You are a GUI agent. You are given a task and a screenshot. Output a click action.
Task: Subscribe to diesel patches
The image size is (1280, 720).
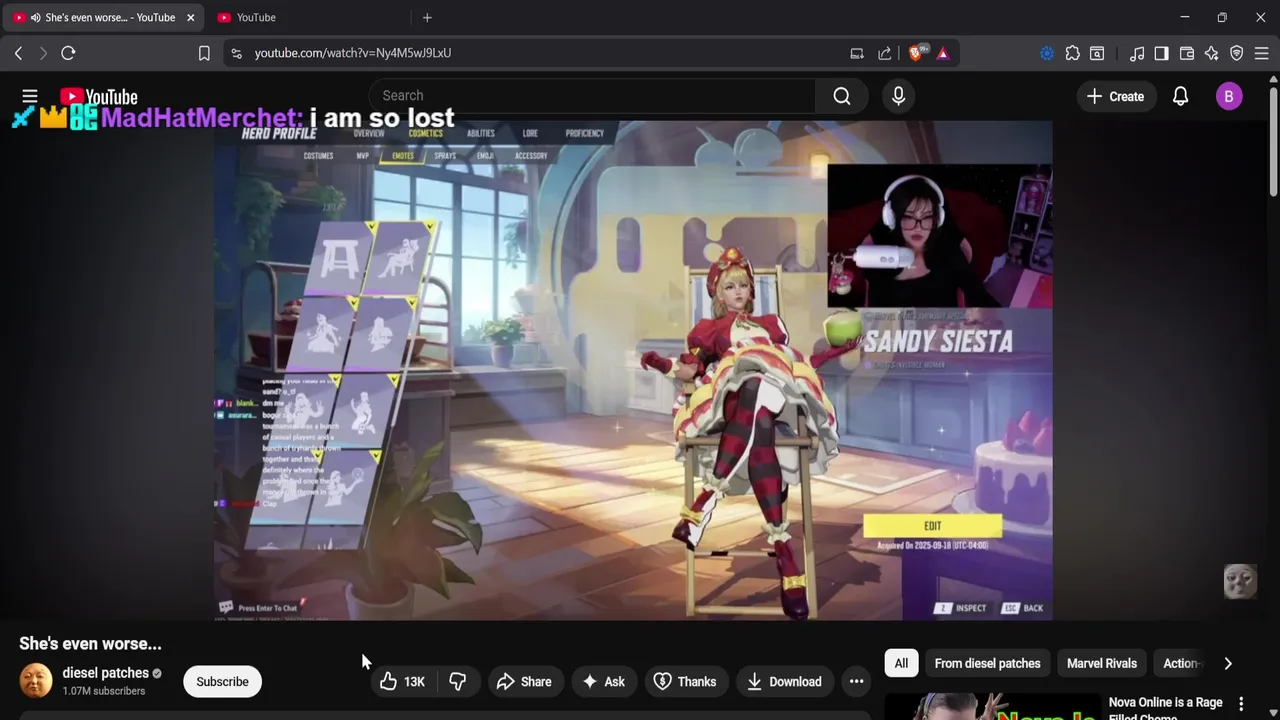222,682
